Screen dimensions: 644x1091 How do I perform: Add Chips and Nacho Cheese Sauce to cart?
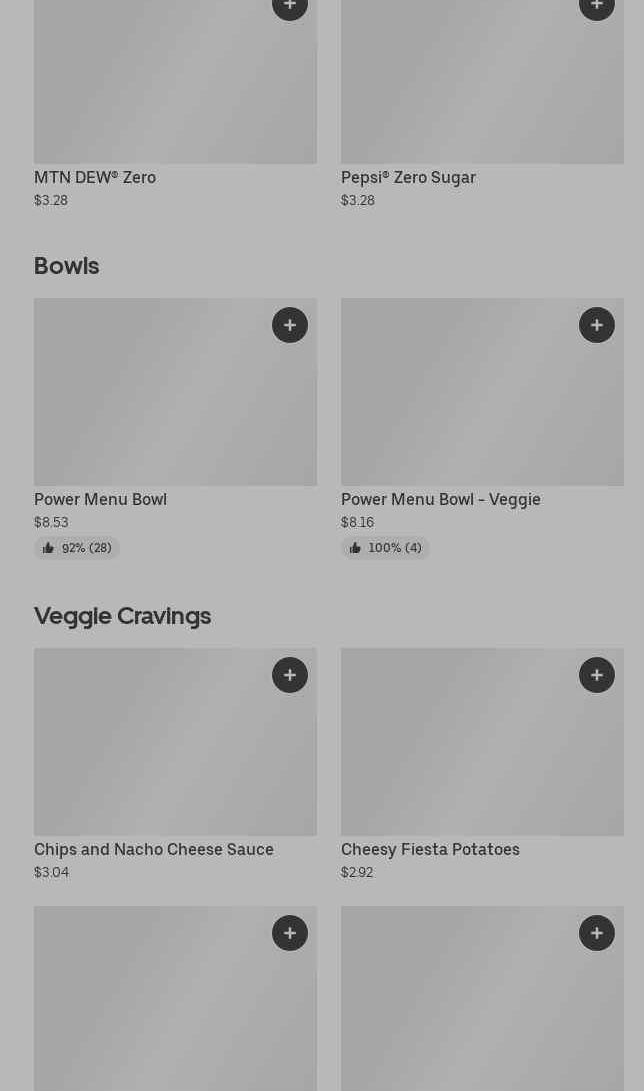point(290,675)
